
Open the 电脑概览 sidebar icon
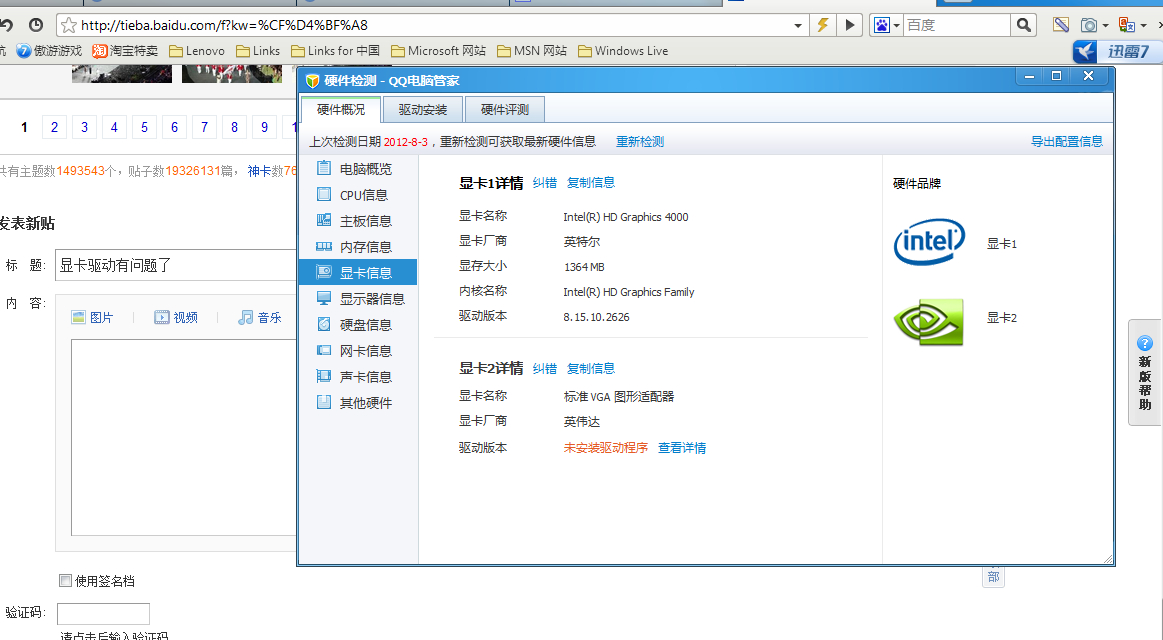click(x=324, y=168)
